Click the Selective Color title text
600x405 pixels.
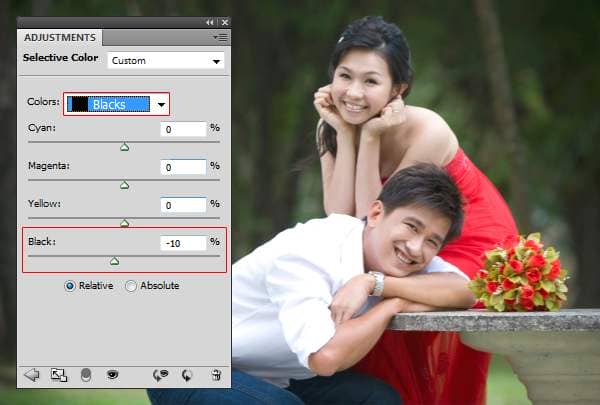coord(60,58)
